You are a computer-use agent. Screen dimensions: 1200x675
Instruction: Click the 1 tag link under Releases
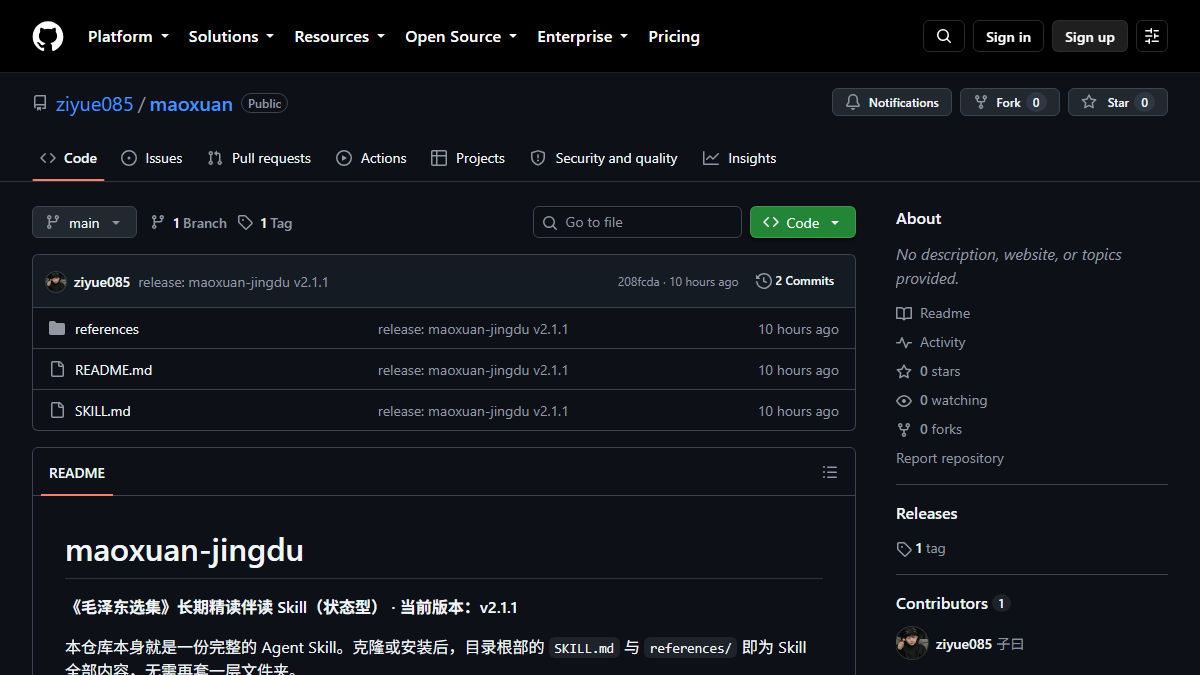tap(921, 549)
